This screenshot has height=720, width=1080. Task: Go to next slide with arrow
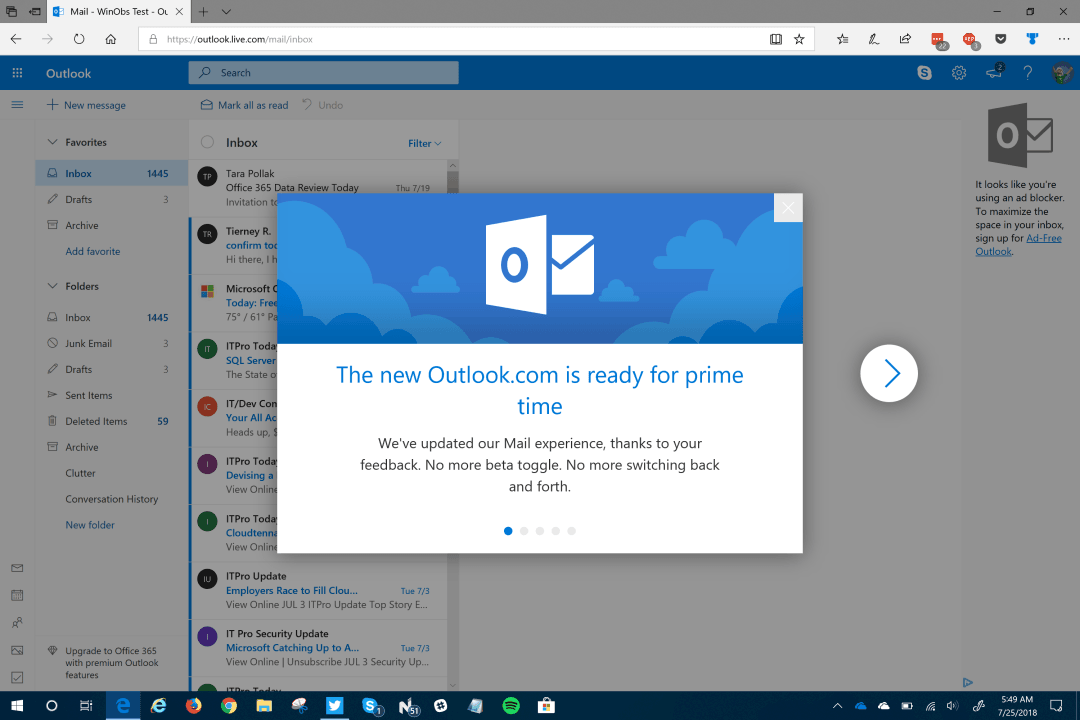click(889, 373)
